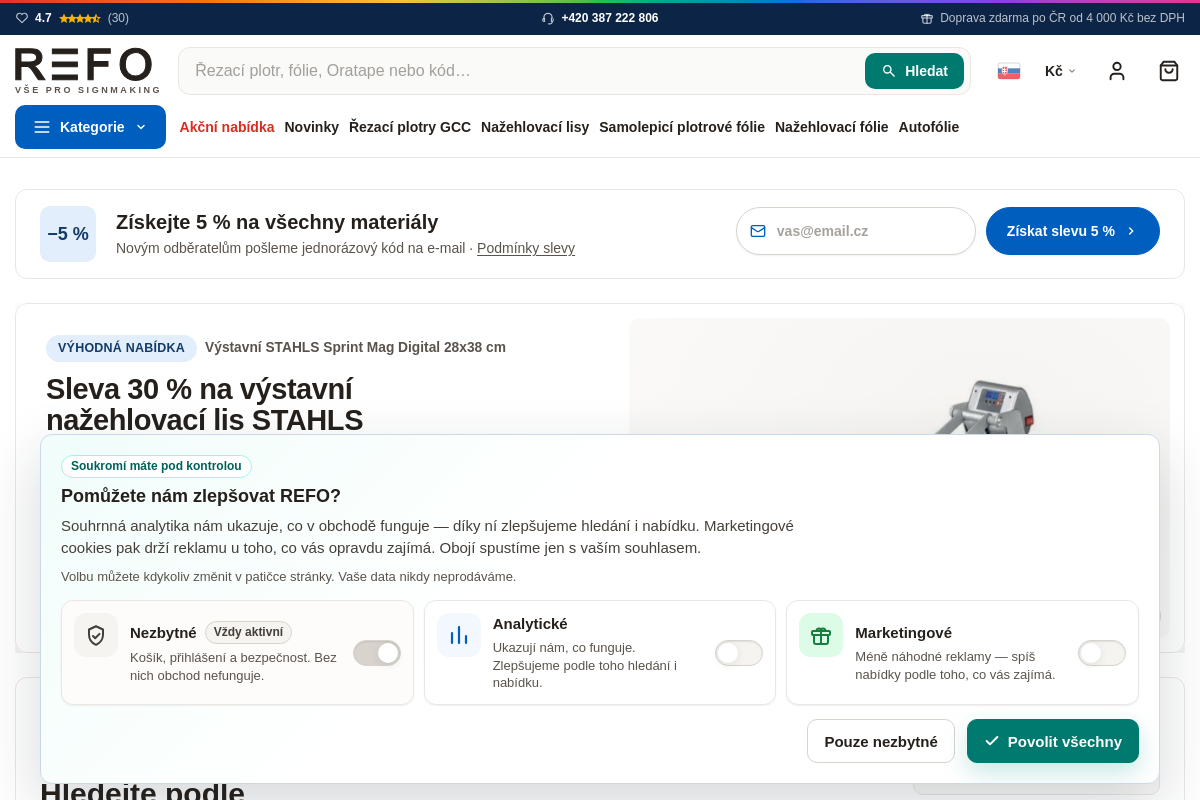Click the product search input field
This screenshot has height=800, width=1200.
click(x=520, y=71)
